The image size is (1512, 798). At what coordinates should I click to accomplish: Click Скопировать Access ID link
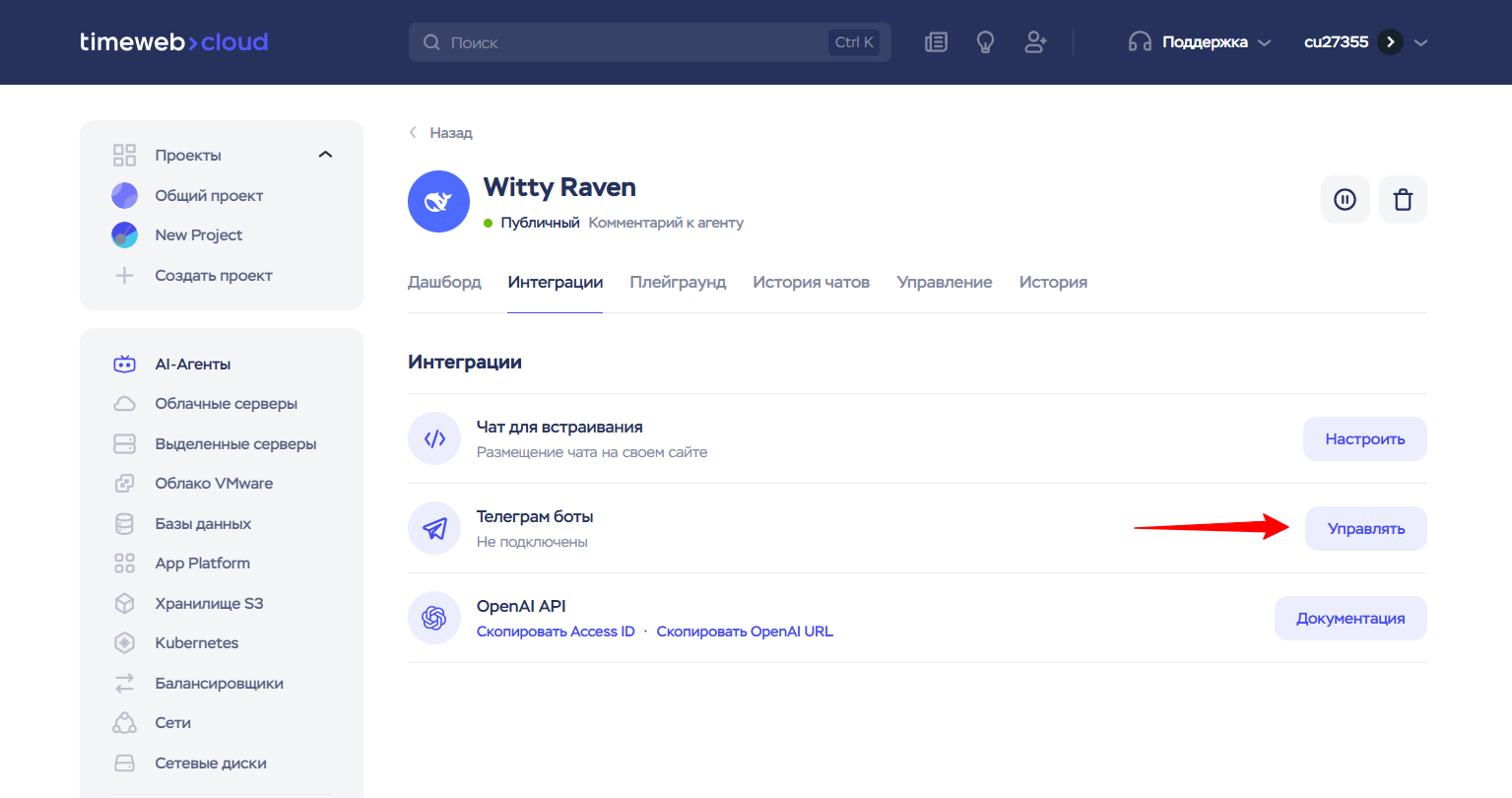coord(556,632)
